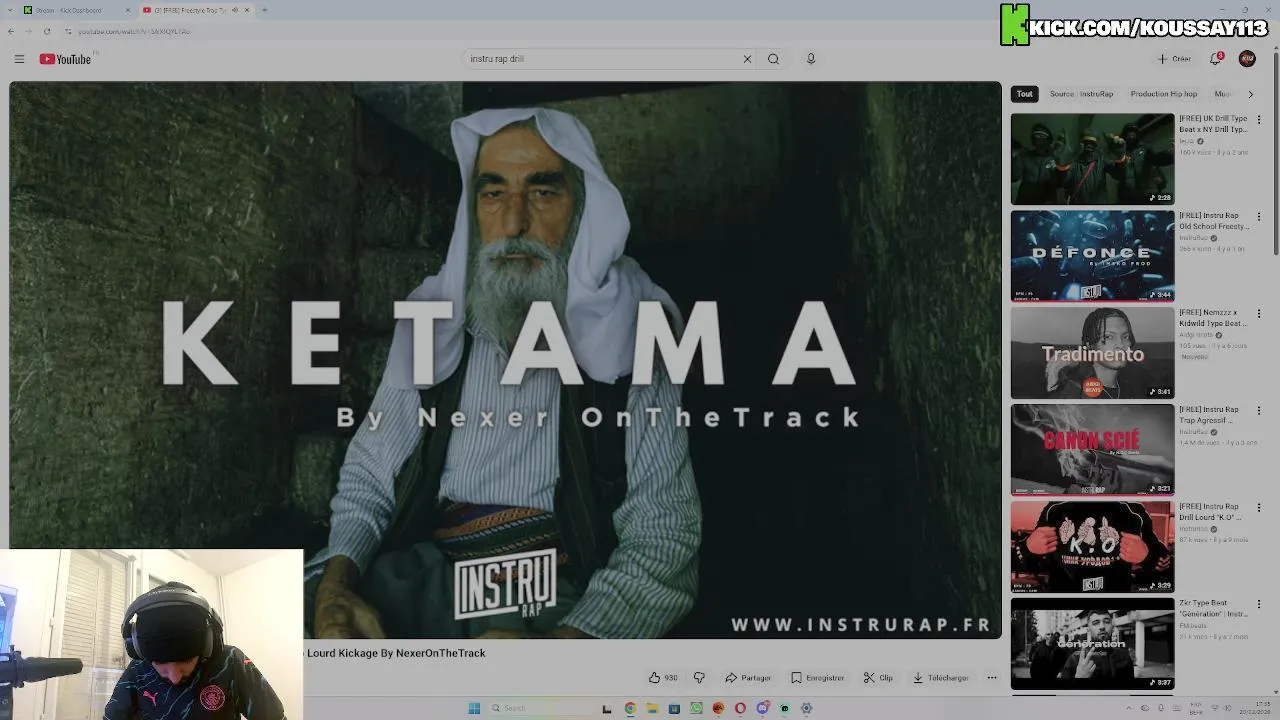Open the Tradimento Nemzzz type beat thumbnail
1280x720 pixels.
pyautogui.click(x=1092, y=353)
